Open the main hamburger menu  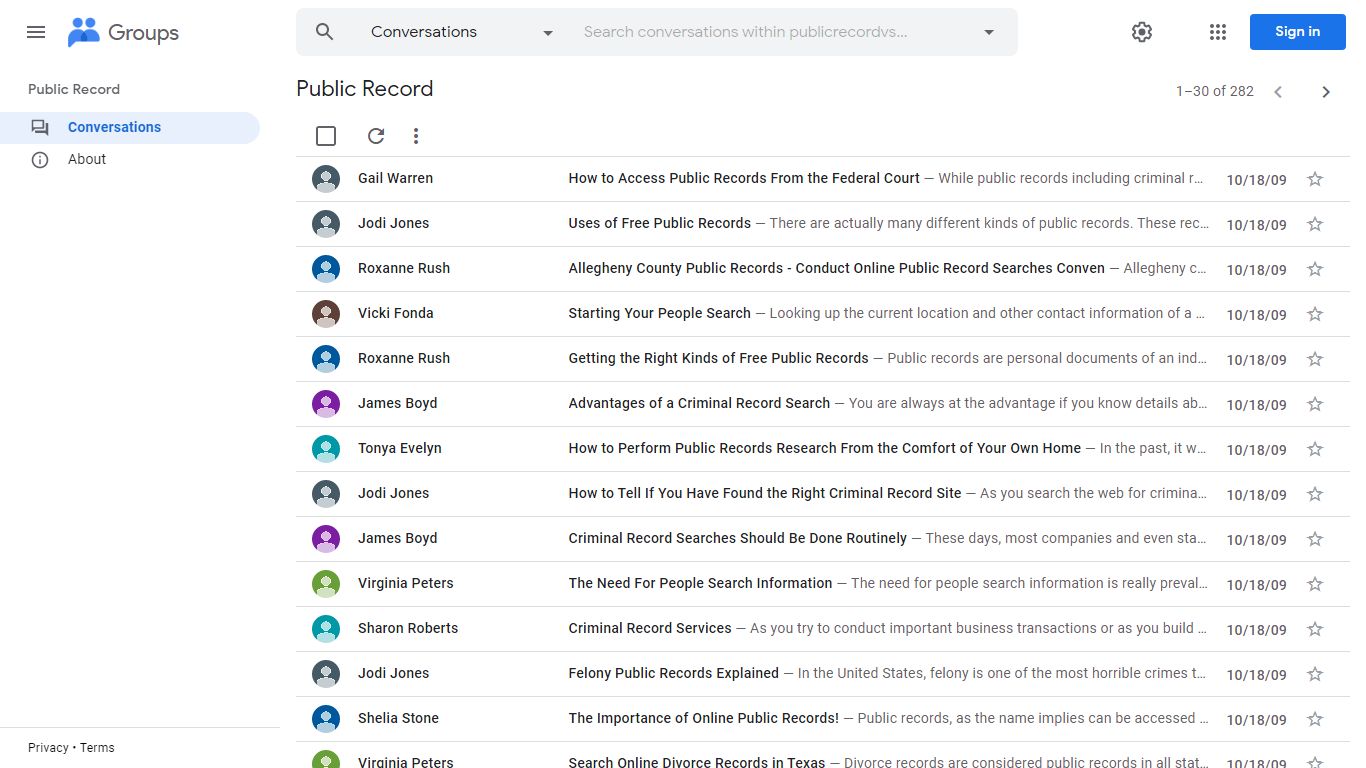click(x=36, y=32)
